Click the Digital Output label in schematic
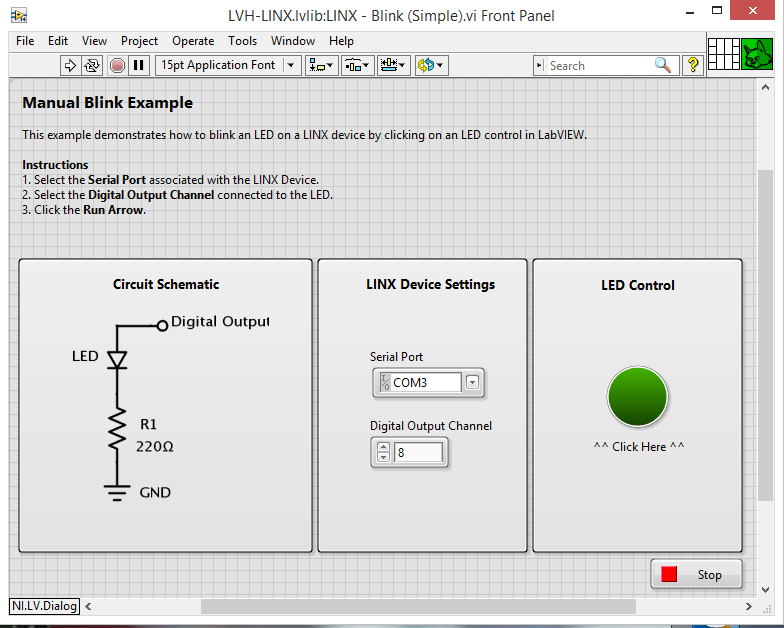 point(220,322)
